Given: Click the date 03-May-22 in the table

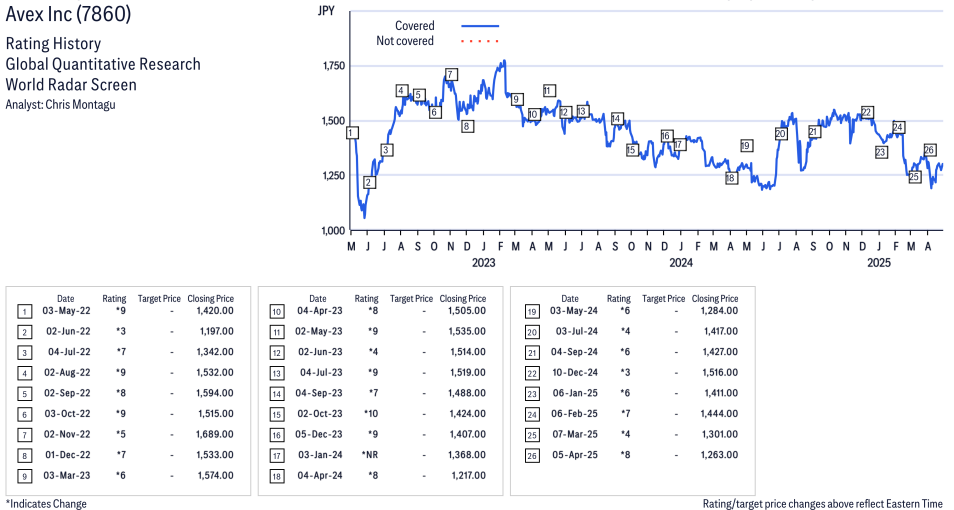Looking at the screenshot, I should pos(66,311).
